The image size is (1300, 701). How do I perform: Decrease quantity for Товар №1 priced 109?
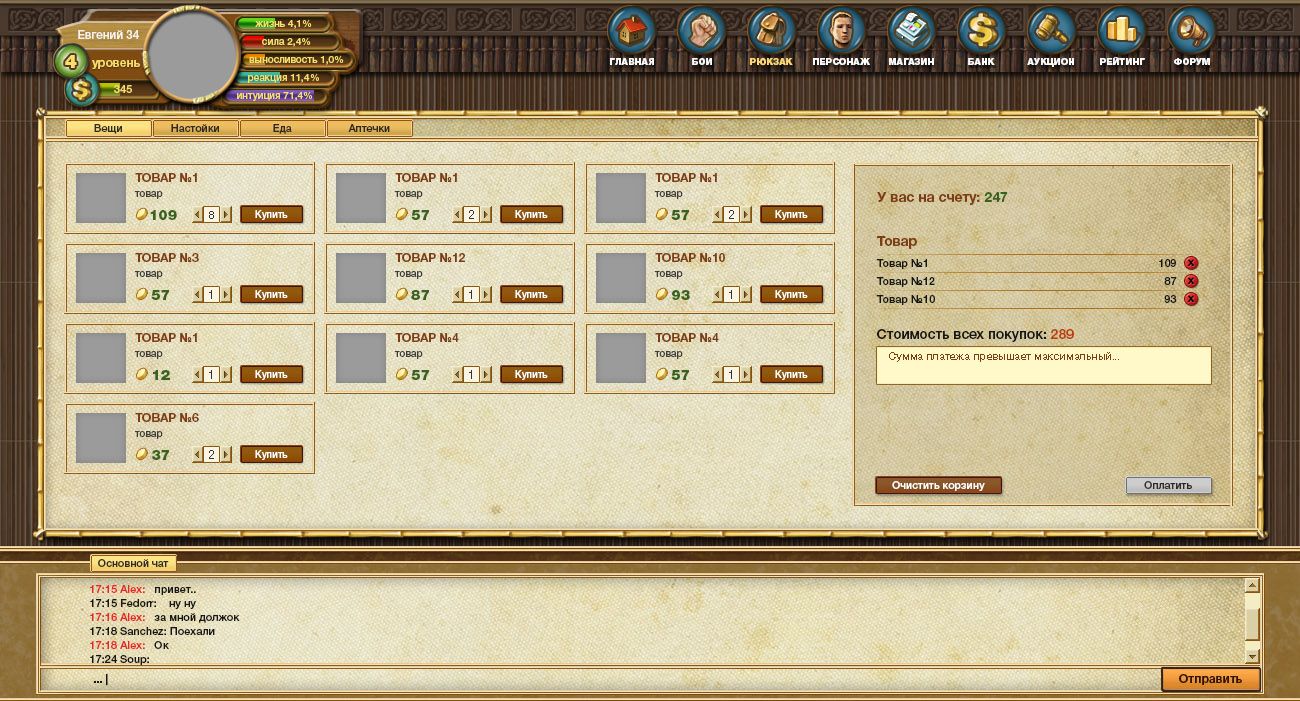point(197,214)
